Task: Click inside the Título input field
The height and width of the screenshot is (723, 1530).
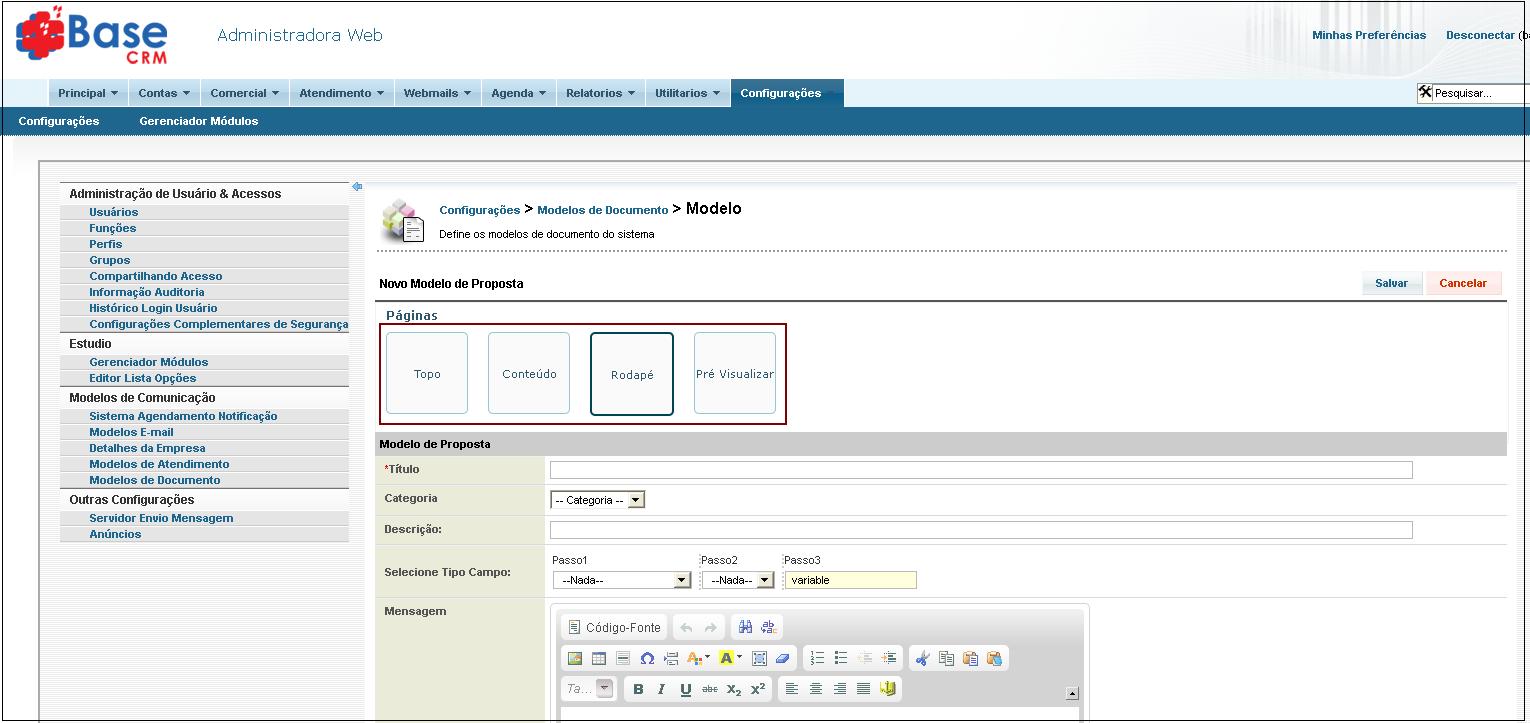Action: click(980, 469)
